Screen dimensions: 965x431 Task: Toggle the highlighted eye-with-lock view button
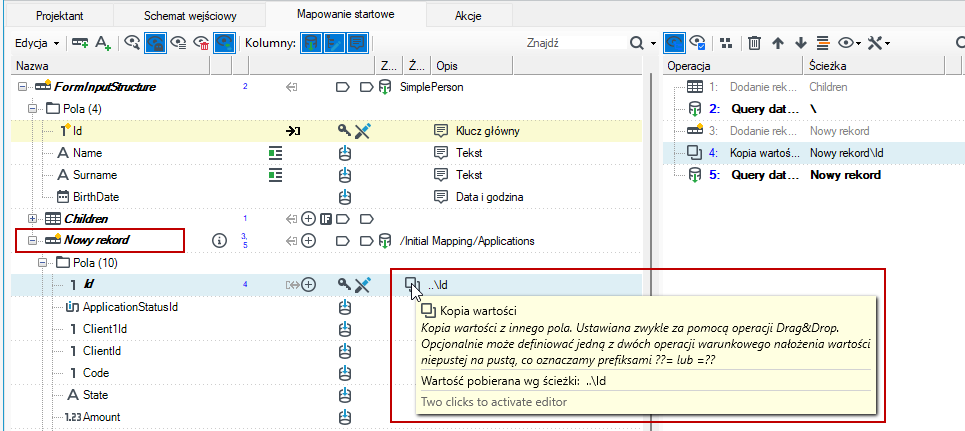[154, 43]
